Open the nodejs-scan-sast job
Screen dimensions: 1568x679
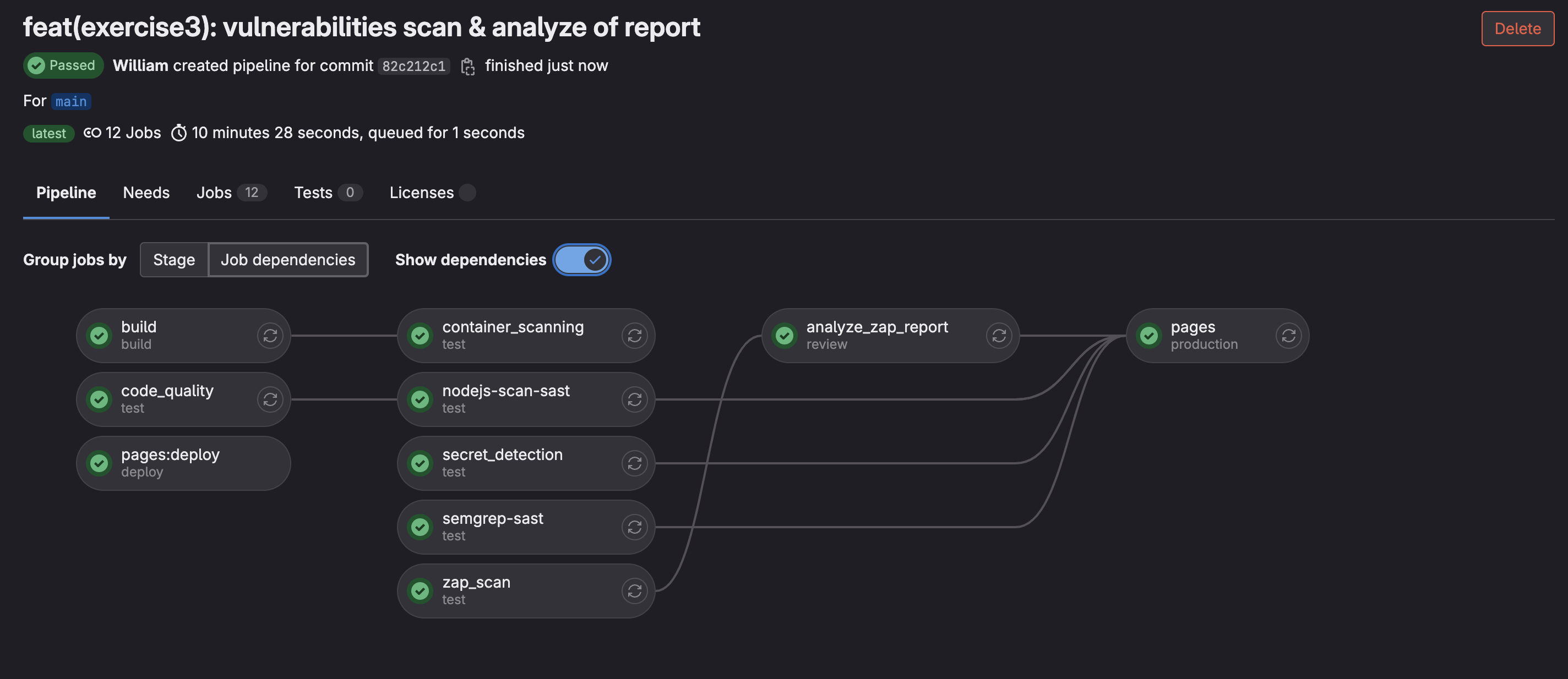(526, 399)
